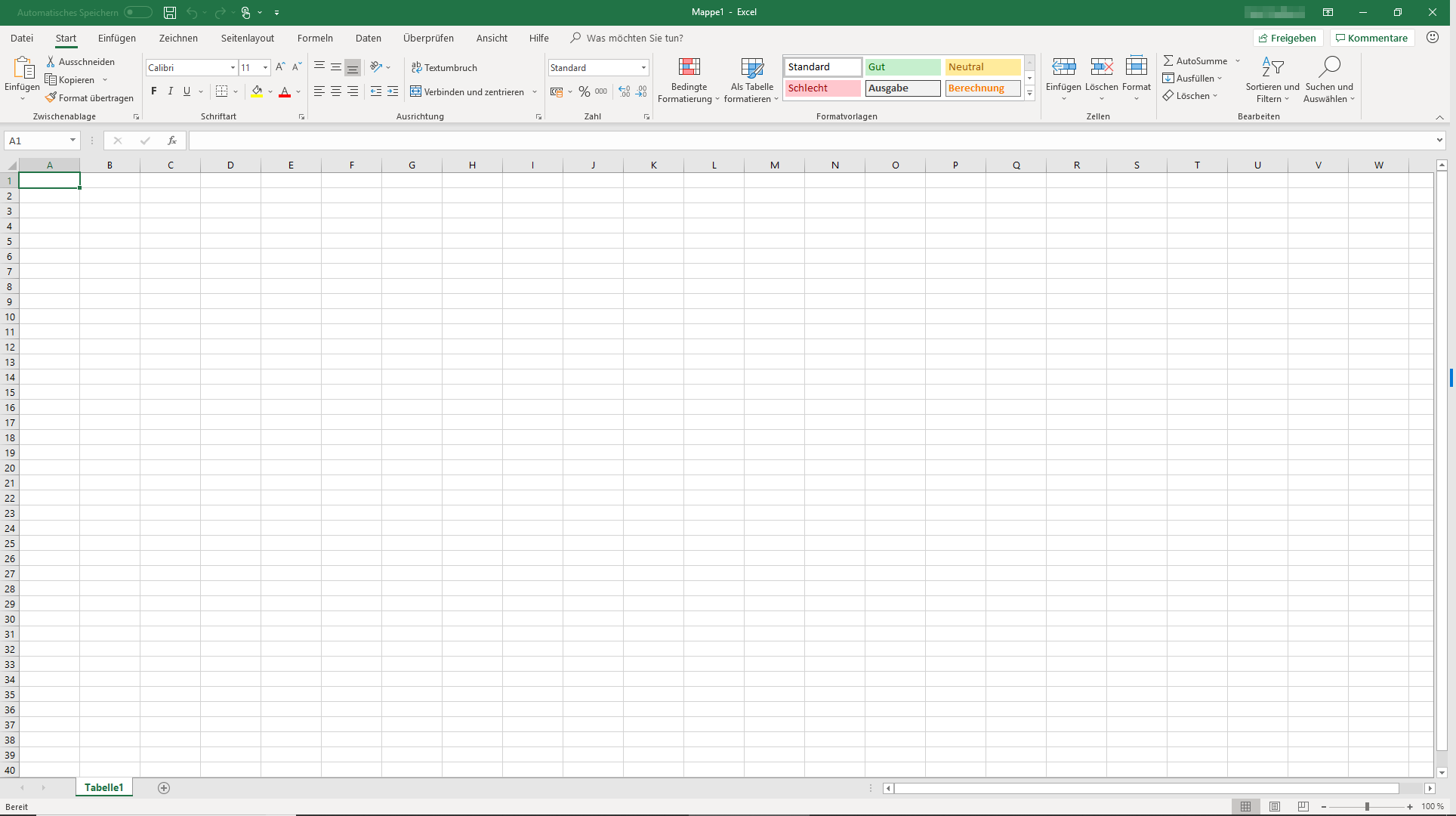Toggle Textumbruch wrap text

[x=444, y=67]
